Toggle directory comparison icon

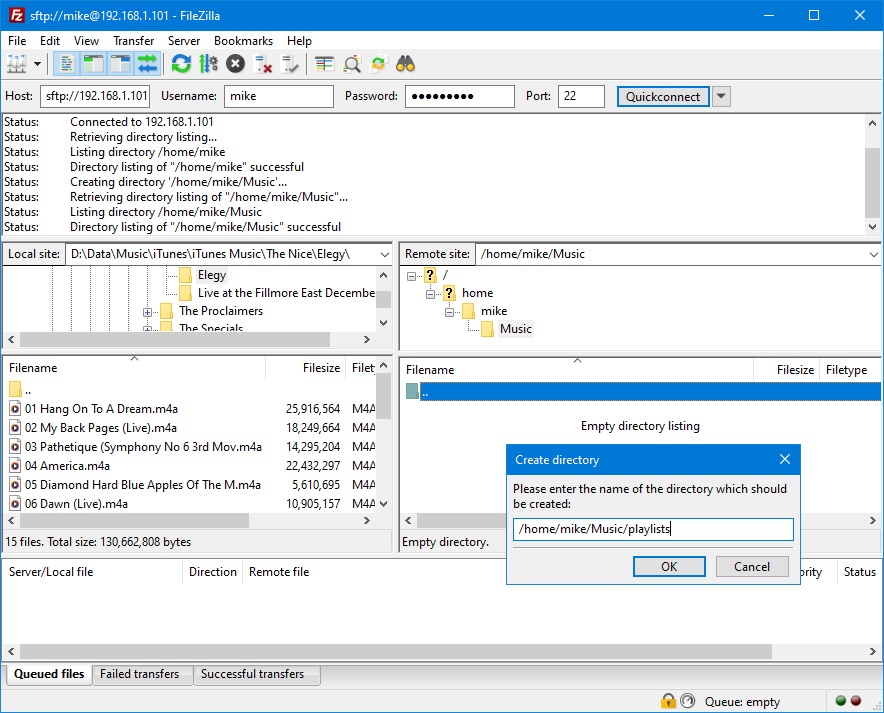coord(352,64)
